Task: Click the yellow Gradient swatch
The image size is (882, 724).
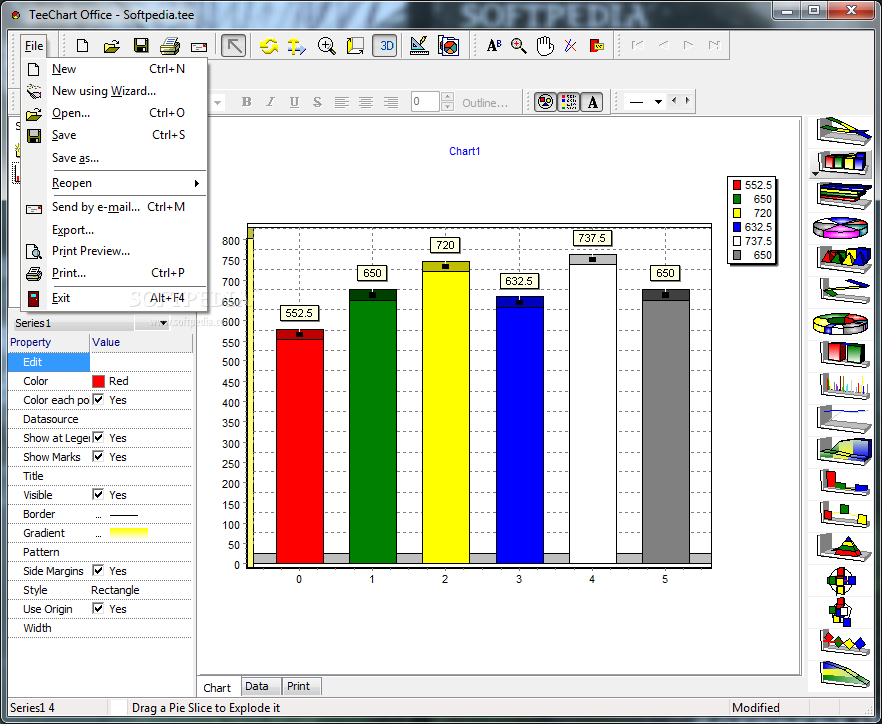Action: pyautogui.click(x=129, y=533)
